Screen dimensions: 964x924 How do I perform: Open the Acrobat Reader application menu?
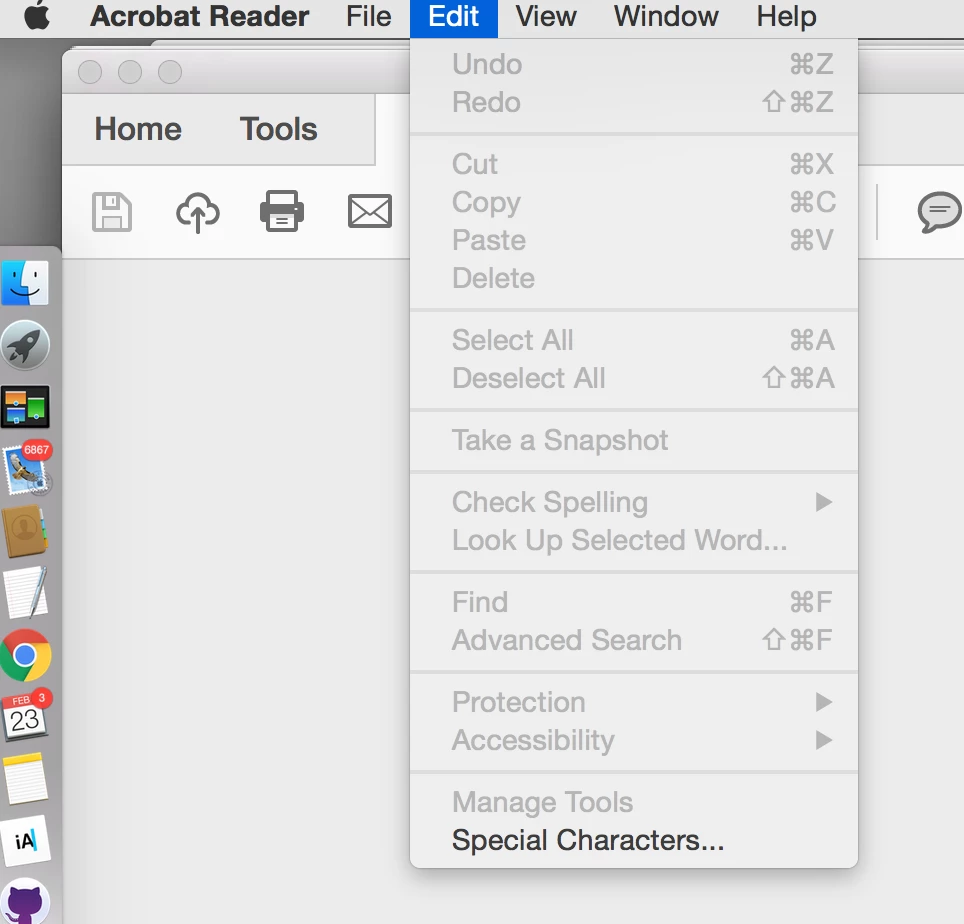[x=200, y=17]
